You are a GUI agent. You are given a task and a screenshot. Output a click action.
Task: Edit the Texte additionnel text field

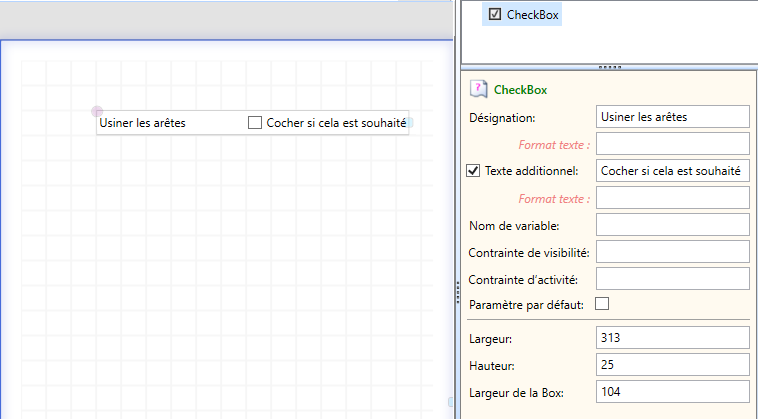tap(672, 171)
